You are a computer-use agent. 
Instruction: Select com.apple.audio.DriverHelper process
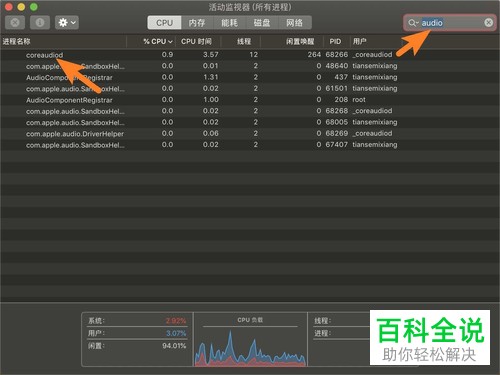coord(250,134)
